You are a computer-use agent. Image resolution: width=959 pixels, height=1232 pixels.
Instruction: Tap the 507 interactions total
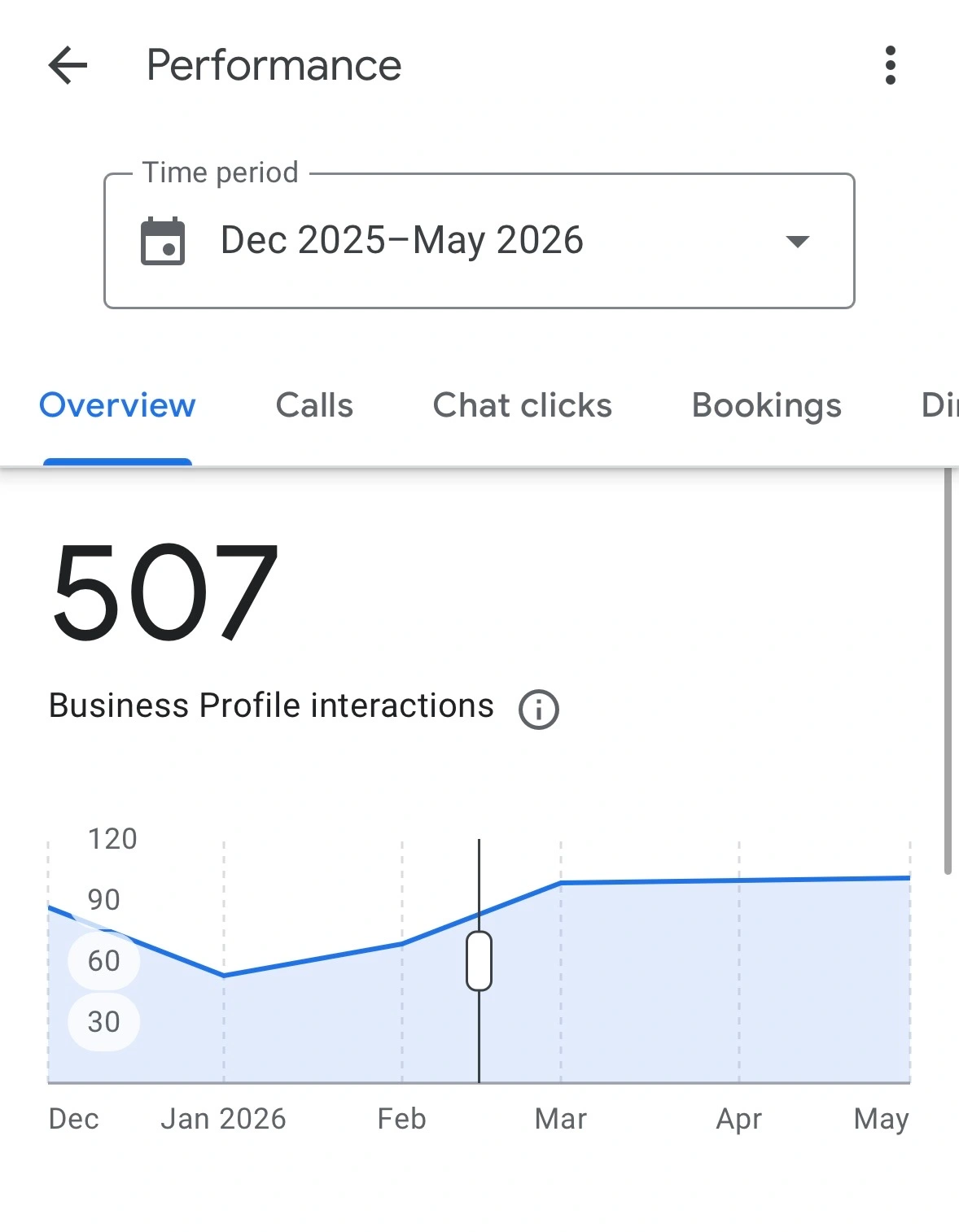(x=165, y=593)
